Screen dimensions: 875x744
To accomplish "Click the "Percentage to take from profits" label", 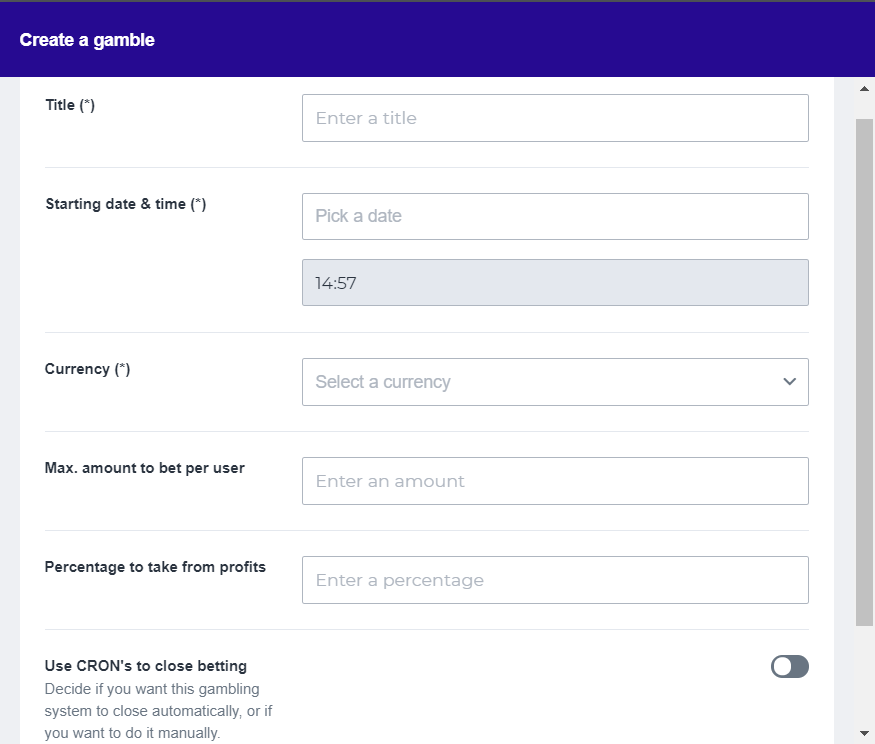I will (x=155, y=567).
